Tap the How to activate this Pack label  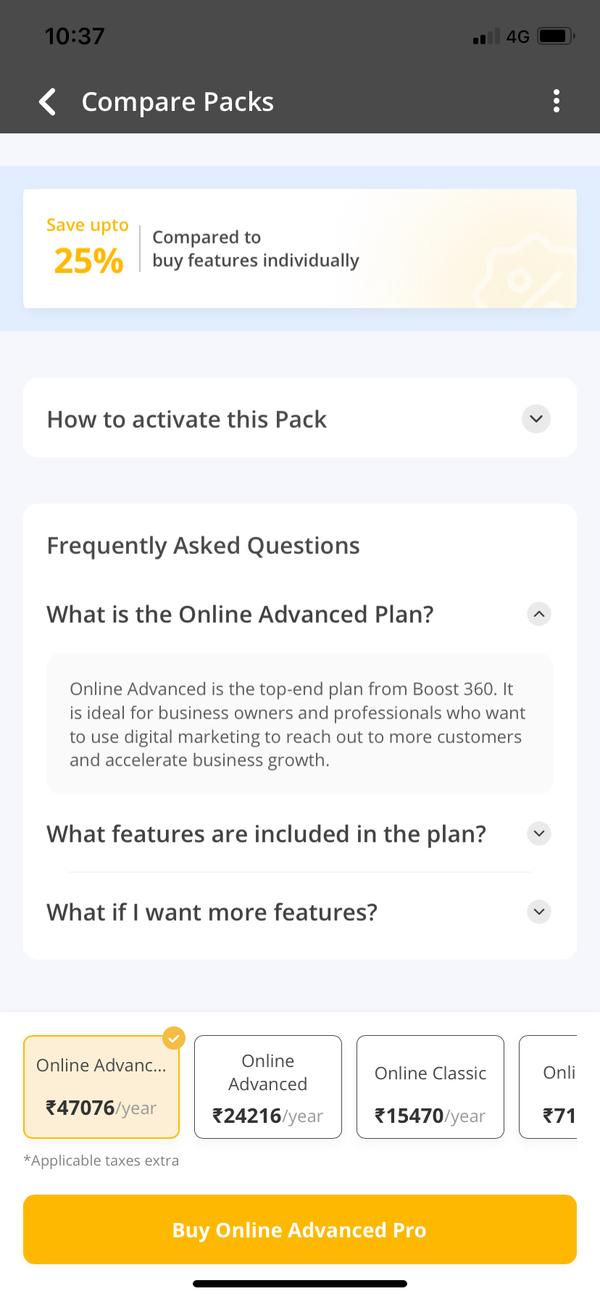tap(187, 419)
